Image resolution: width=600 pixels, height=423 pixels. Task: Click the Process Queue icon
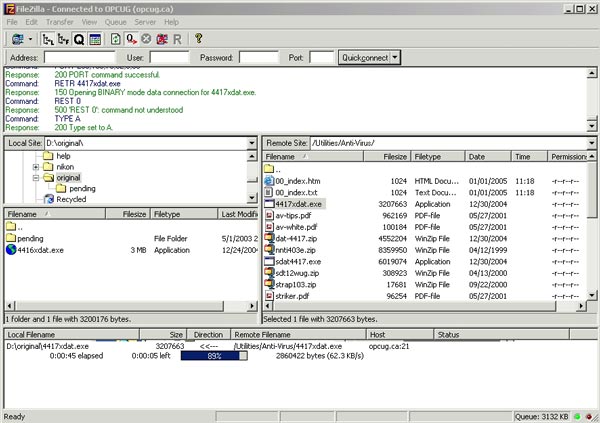coord(131,39)
